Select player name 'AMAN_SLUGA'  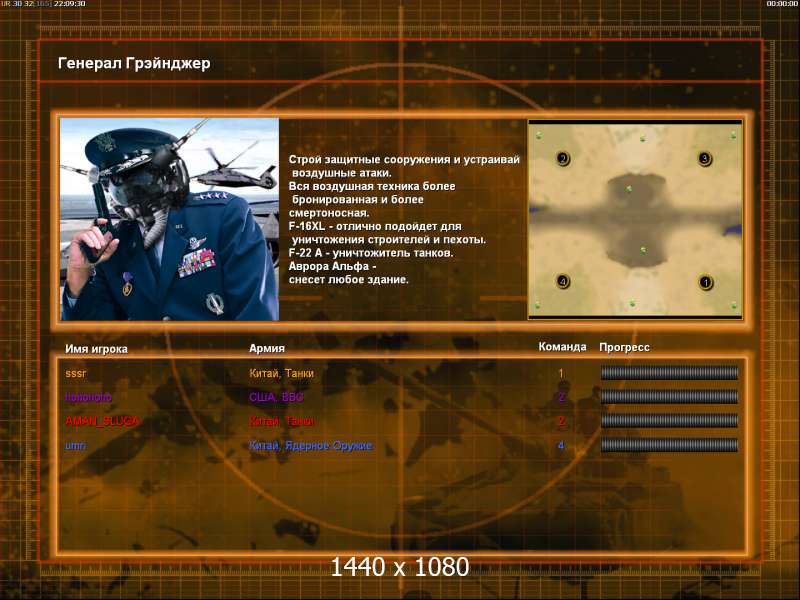pyautogui.click(x=102, y=421)
